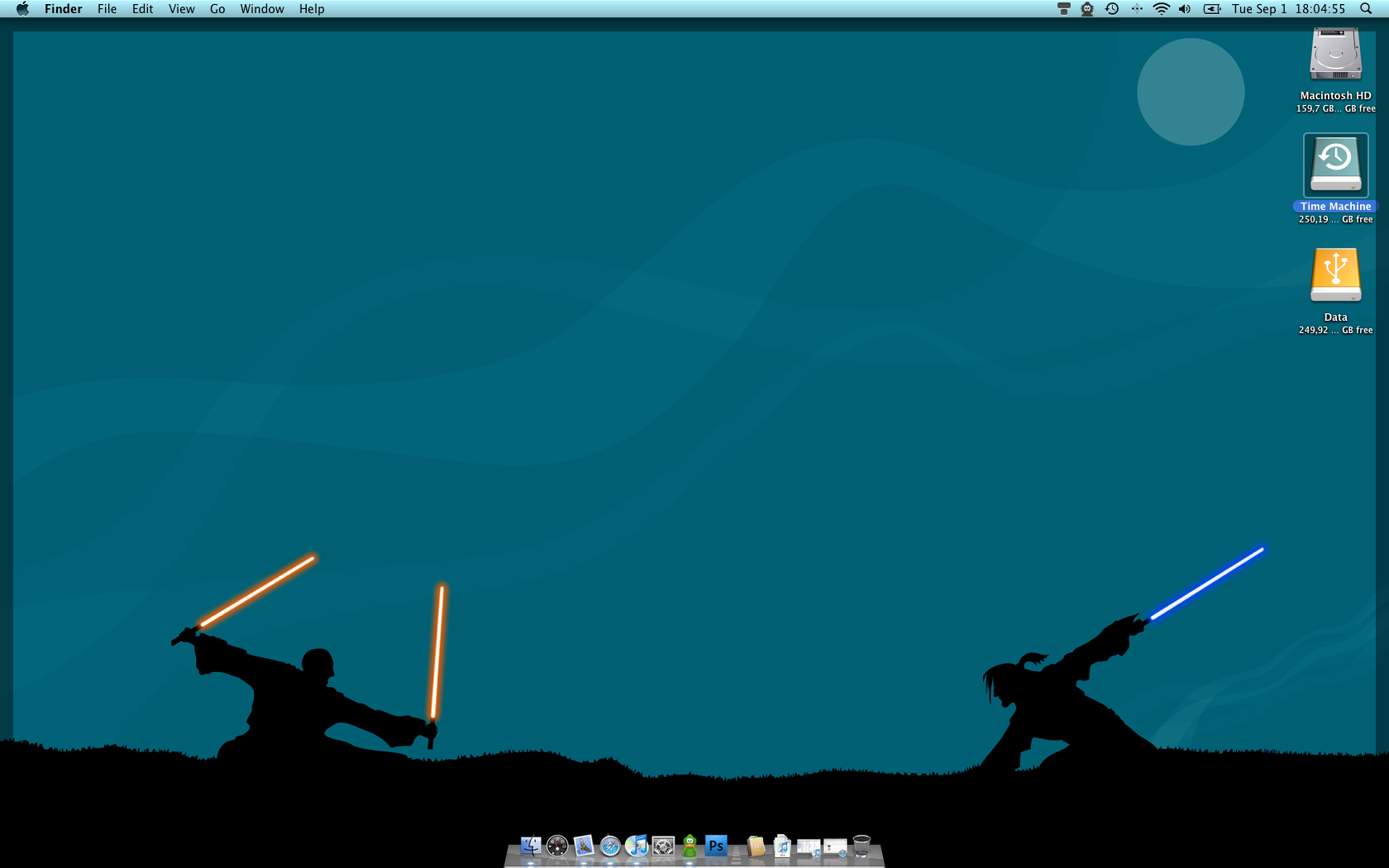
Task: Click the "Time Machine" label text
Action: 1335,207
